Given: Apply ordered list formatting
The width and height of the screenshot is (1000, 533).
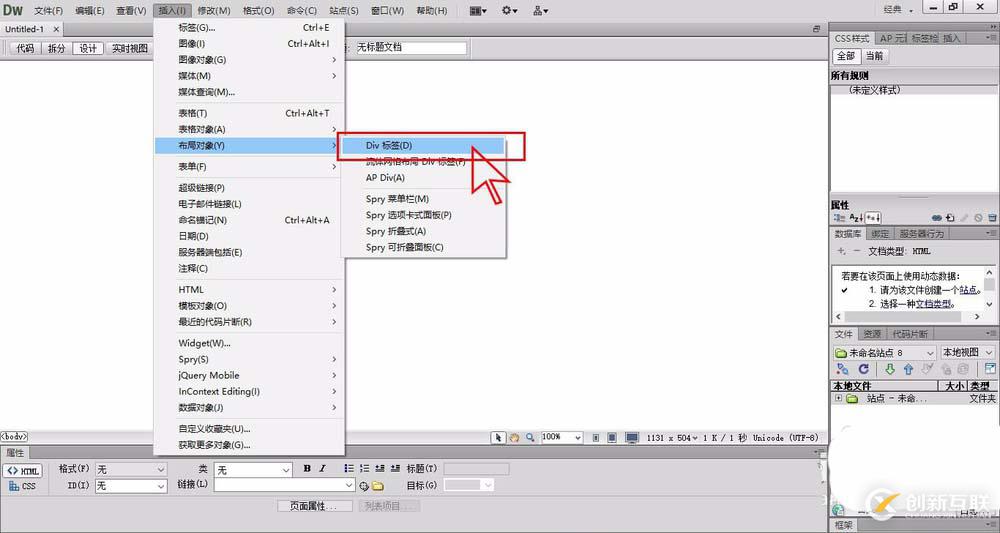Looking at the screenshot, I should (x=364, y=469).
